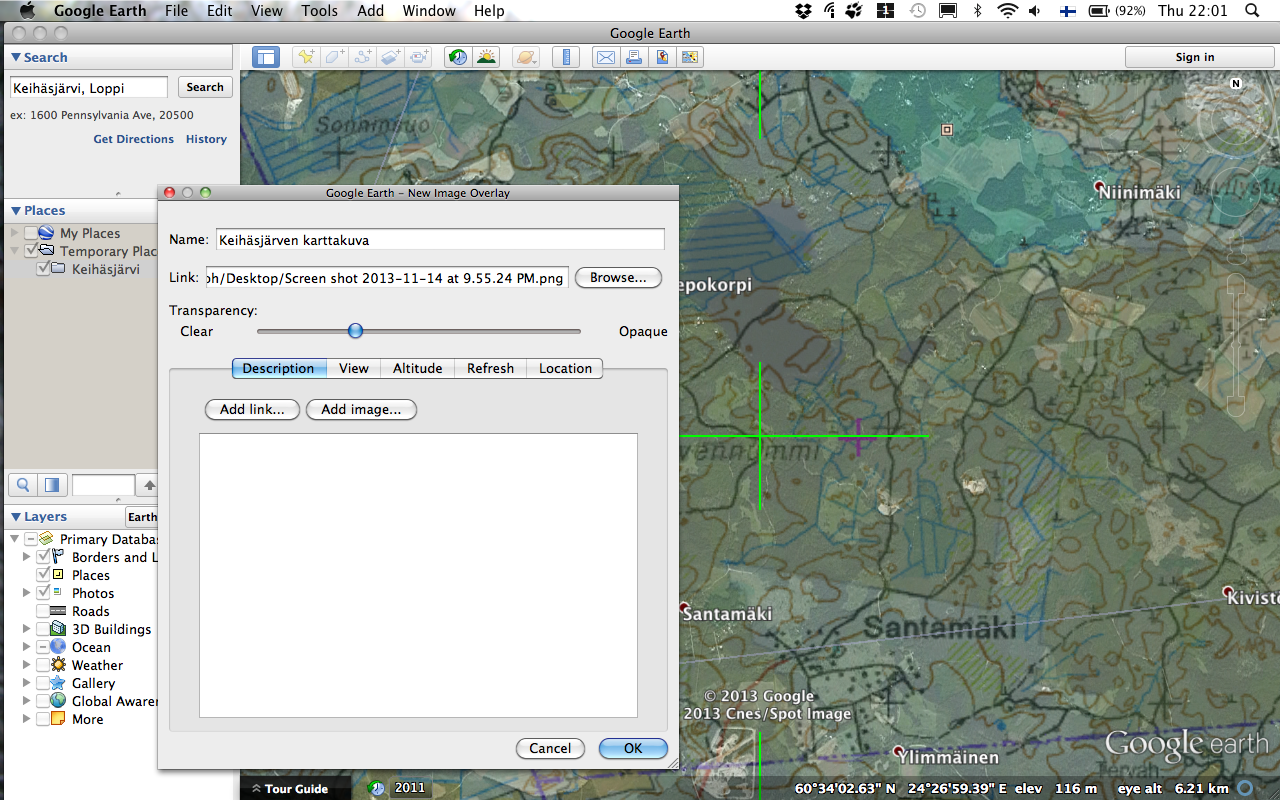Expand the Borders and Labels layer
The height and width of the screenshot is (800, 1280).
26,557
